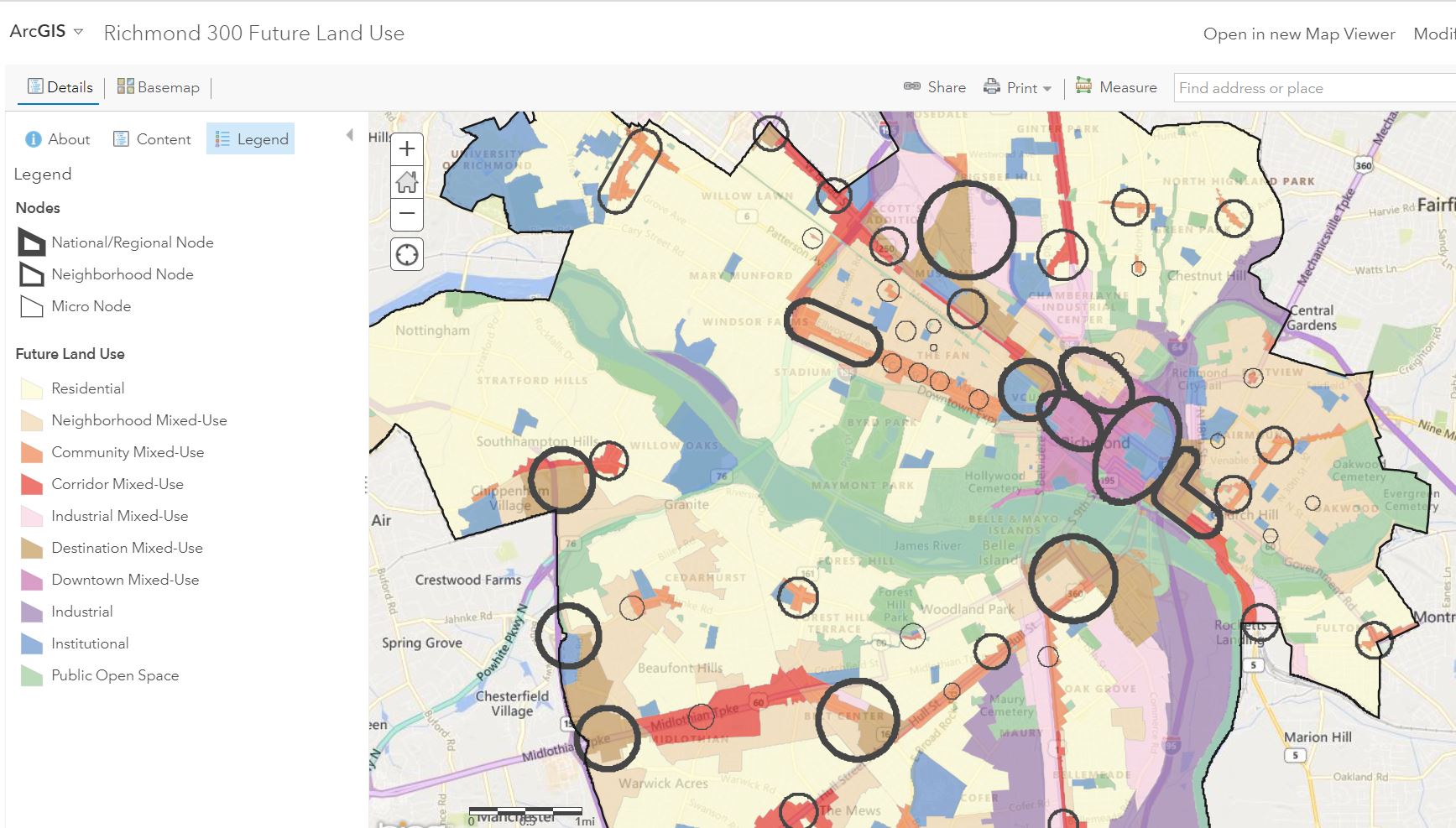This screenshot has height=828, width=1456.
Task: Click the Basemap grid icon
Action: coord(125,86)
